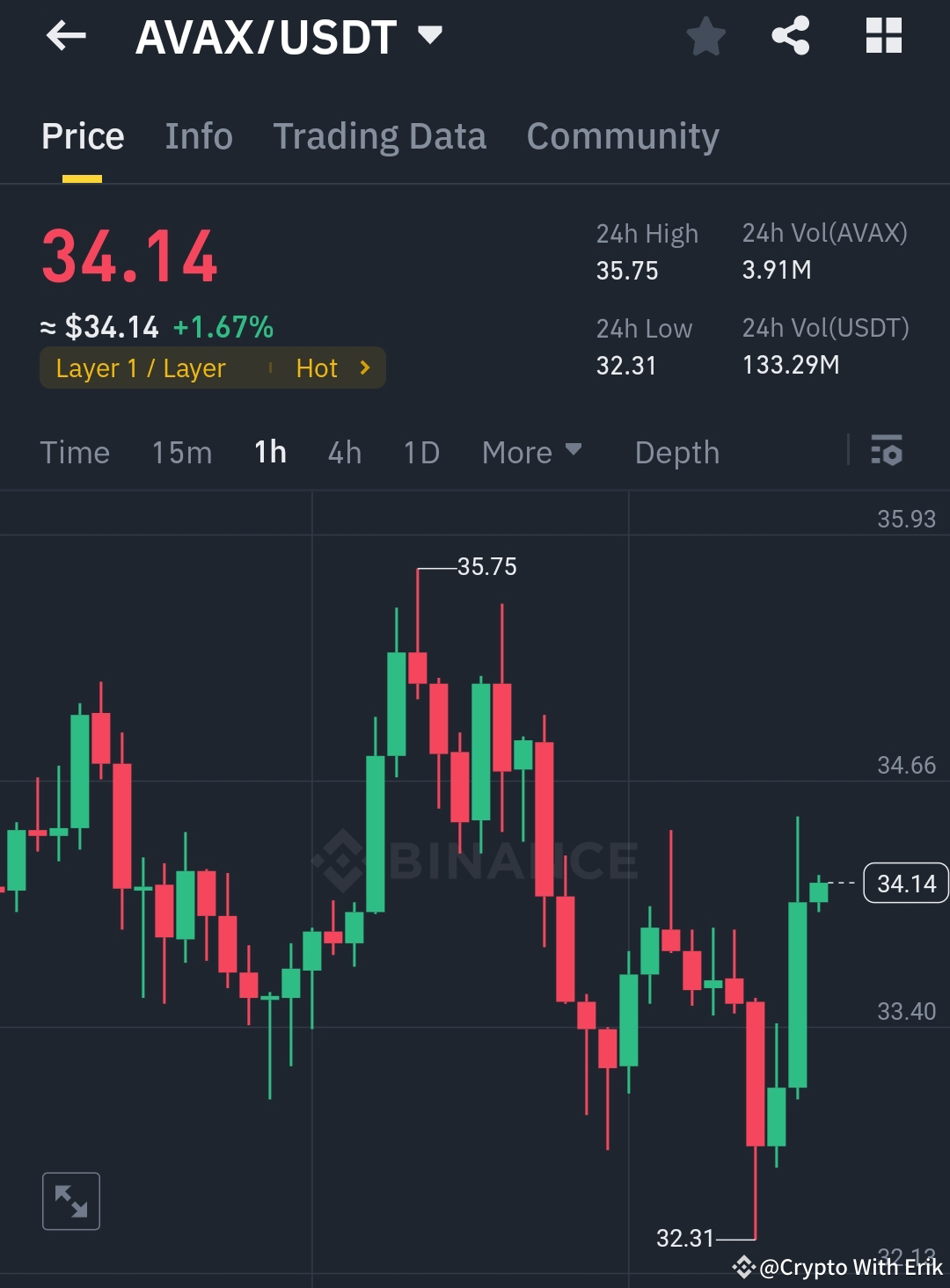Open the Layer 1 / Layer category tag
Screen dimensions: 950x1288
[x=141, y=368]
